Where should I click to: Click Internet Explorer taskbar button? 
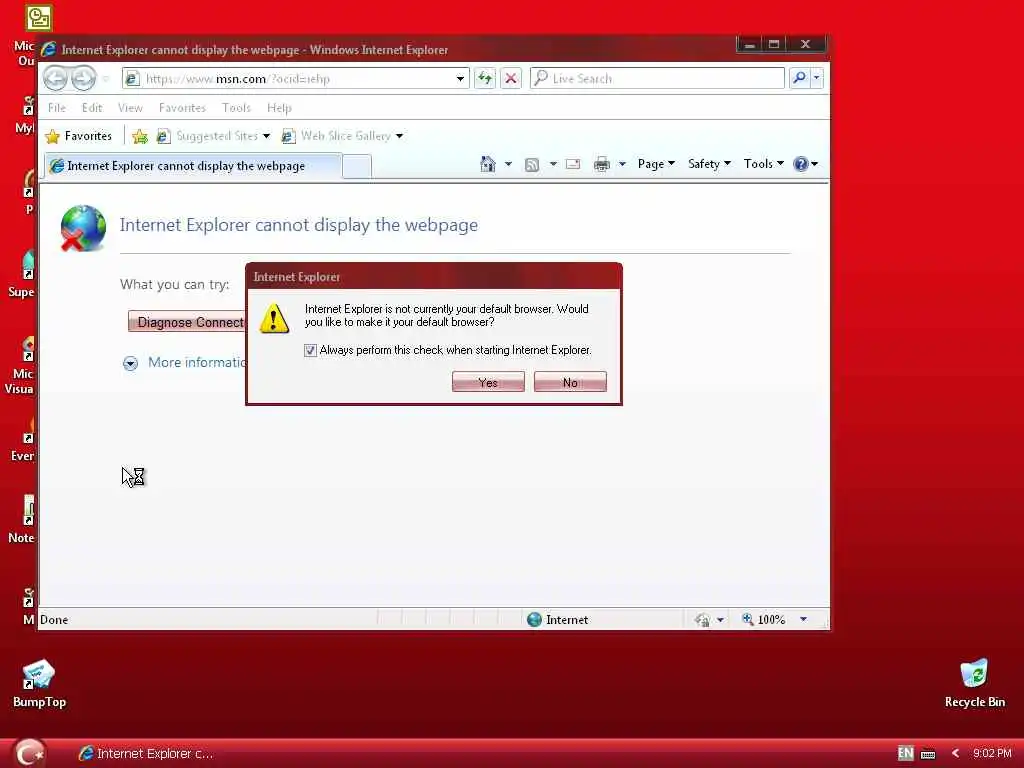tap(146, 753)
